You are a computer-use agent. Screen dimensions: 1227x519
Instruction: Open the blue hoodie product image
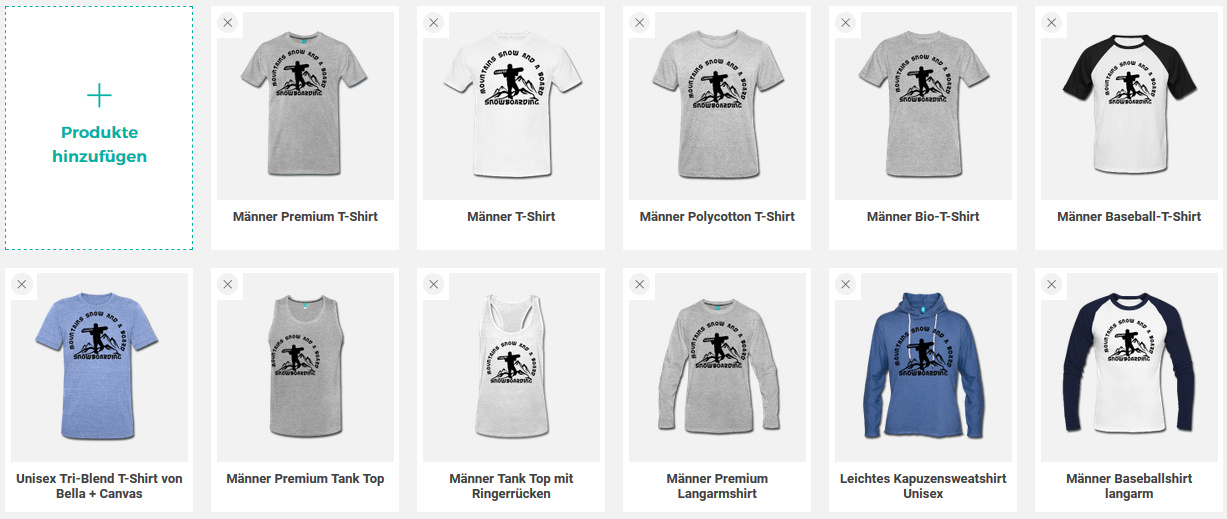(923, 368)
